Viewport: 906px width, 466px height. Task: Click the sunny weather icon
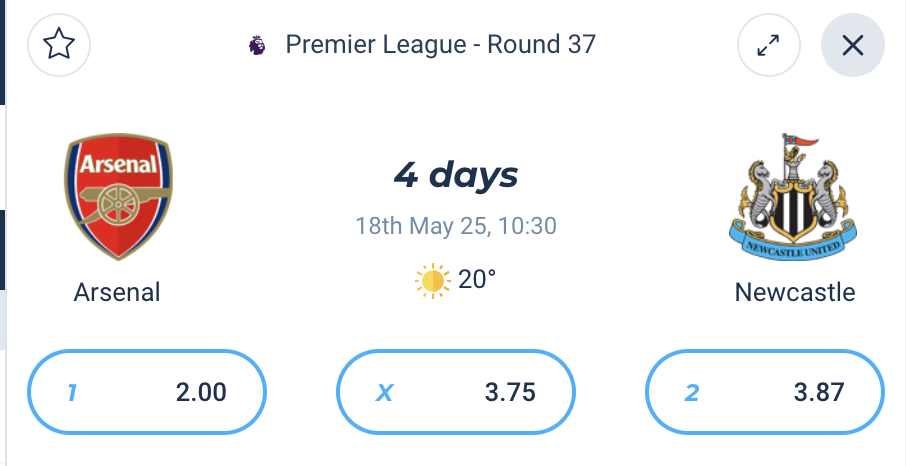tap(433, 281)
